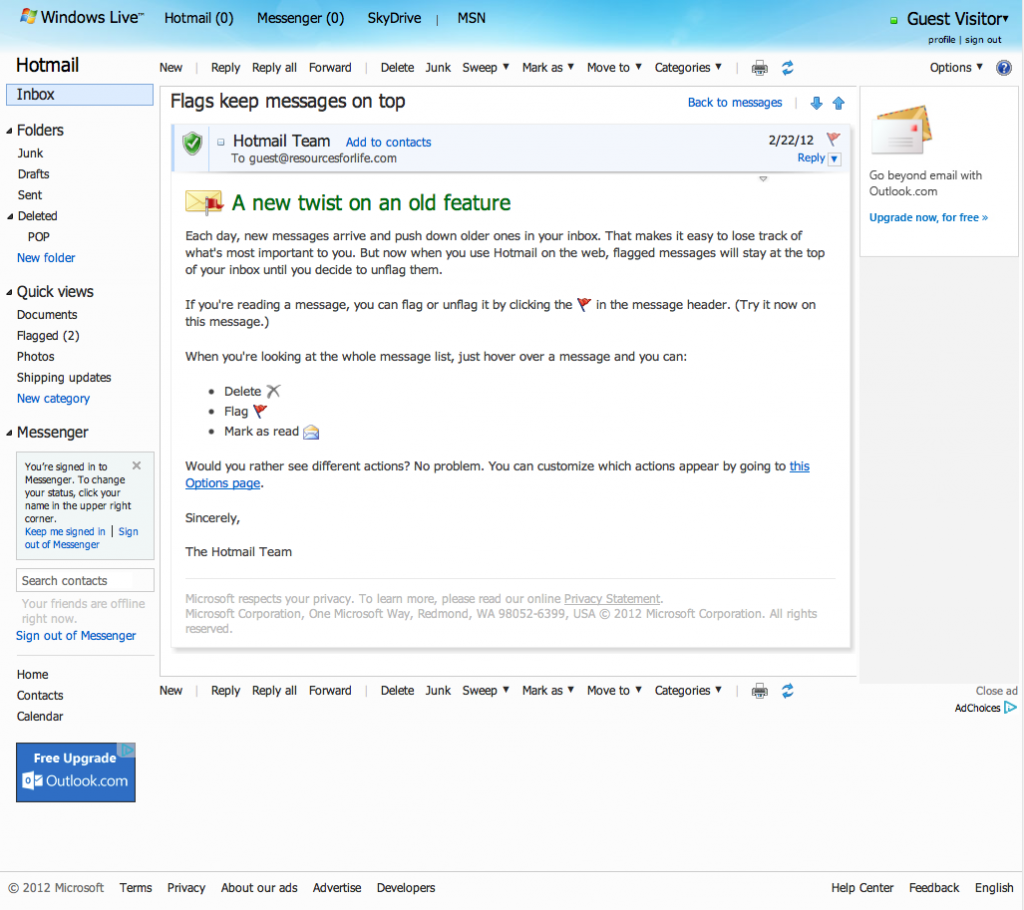Collapse the message details with the small chevron
1024x910 pixels.
click(x=763, y=177)
